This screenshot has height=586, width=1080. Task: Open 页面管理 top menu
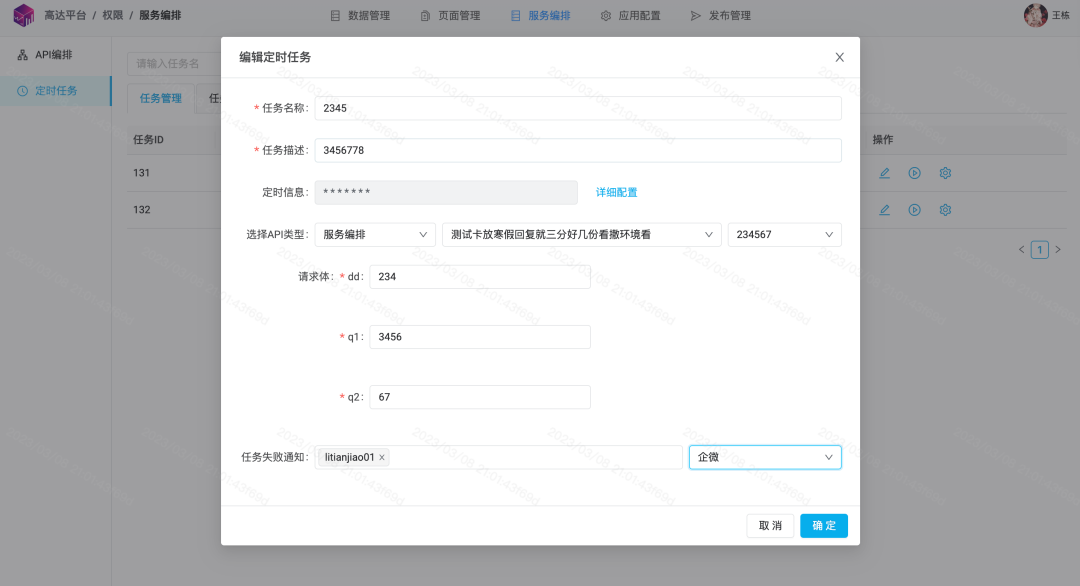[x=450, y=15]
